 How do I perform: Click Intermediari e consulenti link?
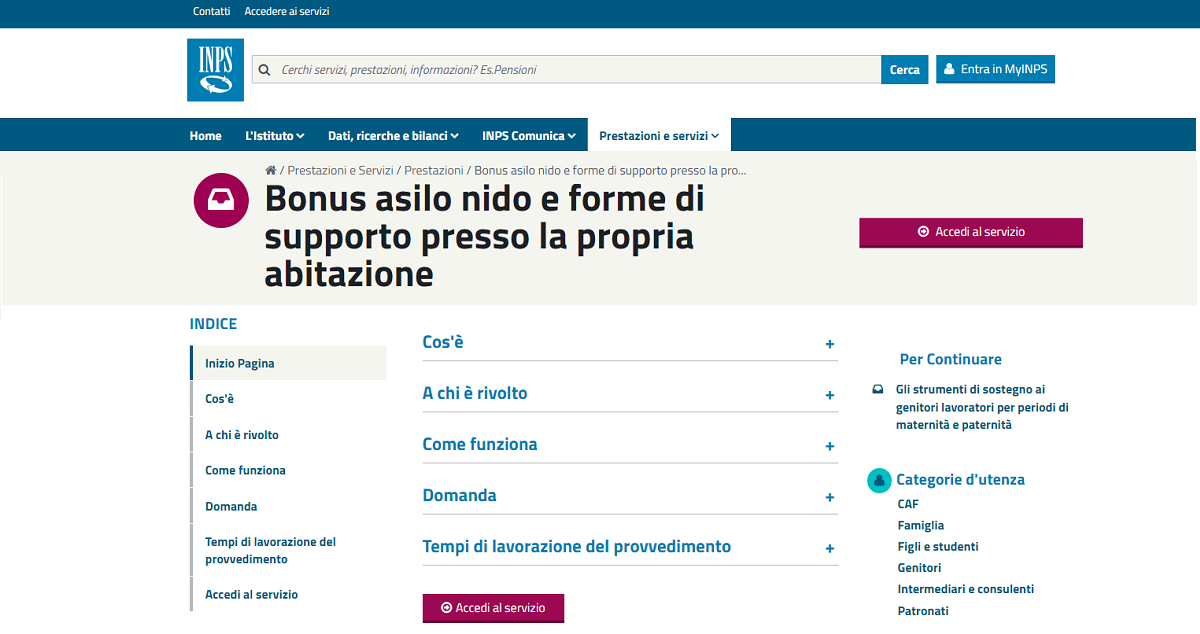coord(966,589)
